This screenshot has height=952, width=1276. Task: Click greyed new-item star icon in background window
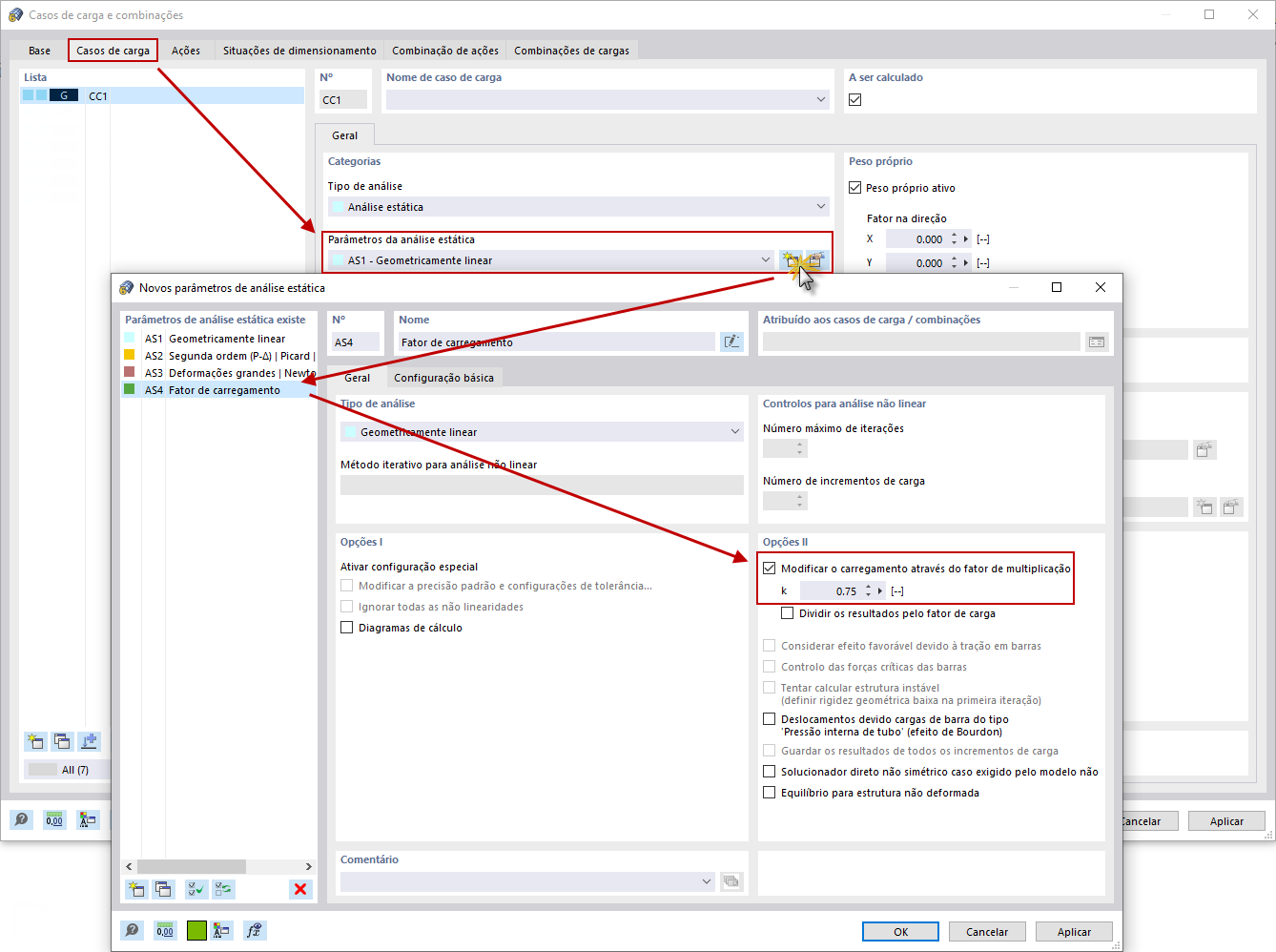coord(1204,507)
